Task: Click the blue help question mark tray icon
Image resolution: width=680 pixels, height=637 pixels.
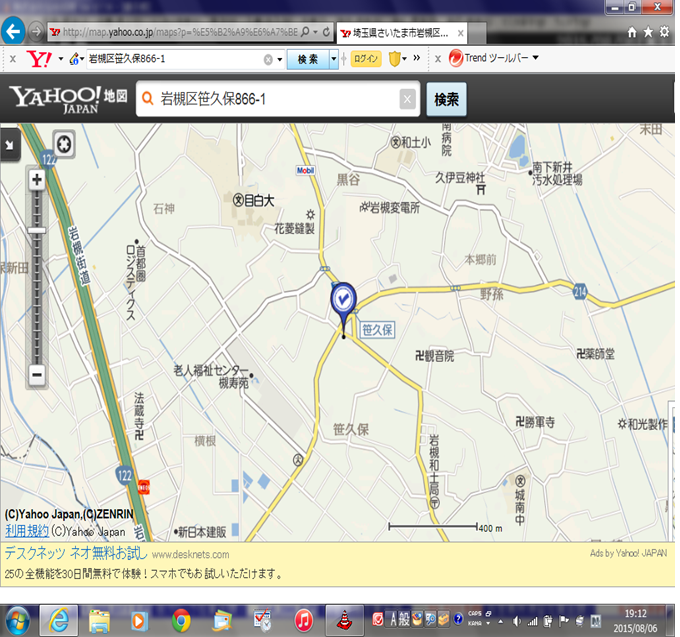Action: (x=458, y=619)
